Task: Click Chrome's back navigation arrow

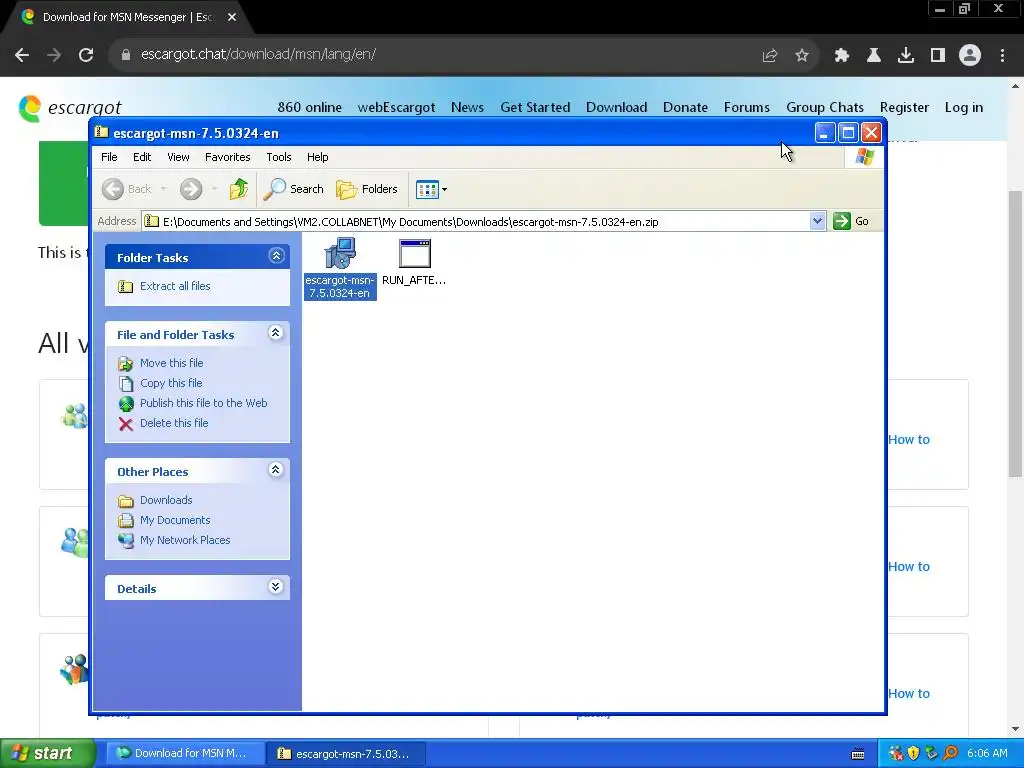Action: click(22, 55)
